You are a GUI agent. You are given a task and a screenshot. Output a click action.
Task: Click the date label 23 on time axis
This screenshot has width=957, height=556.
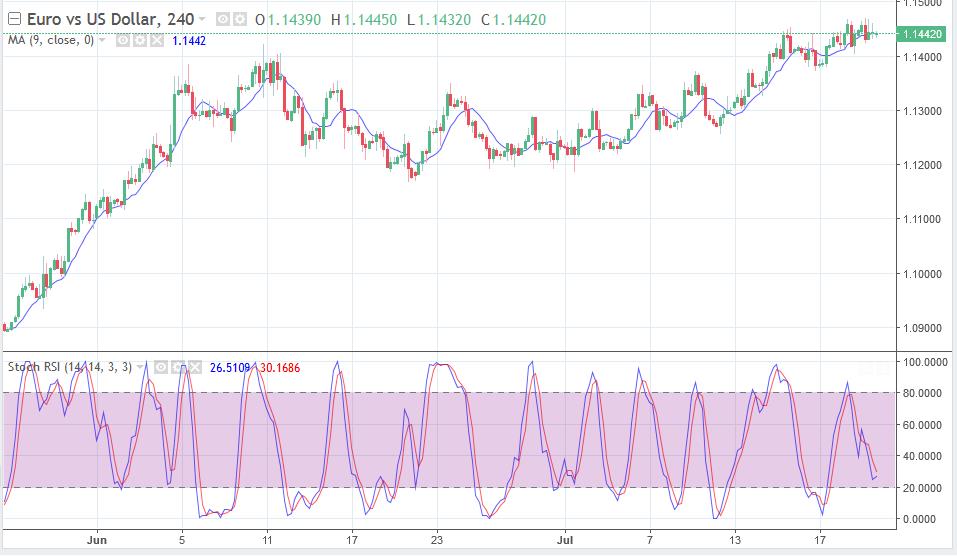pyautogui.click(x=436, y=540)
